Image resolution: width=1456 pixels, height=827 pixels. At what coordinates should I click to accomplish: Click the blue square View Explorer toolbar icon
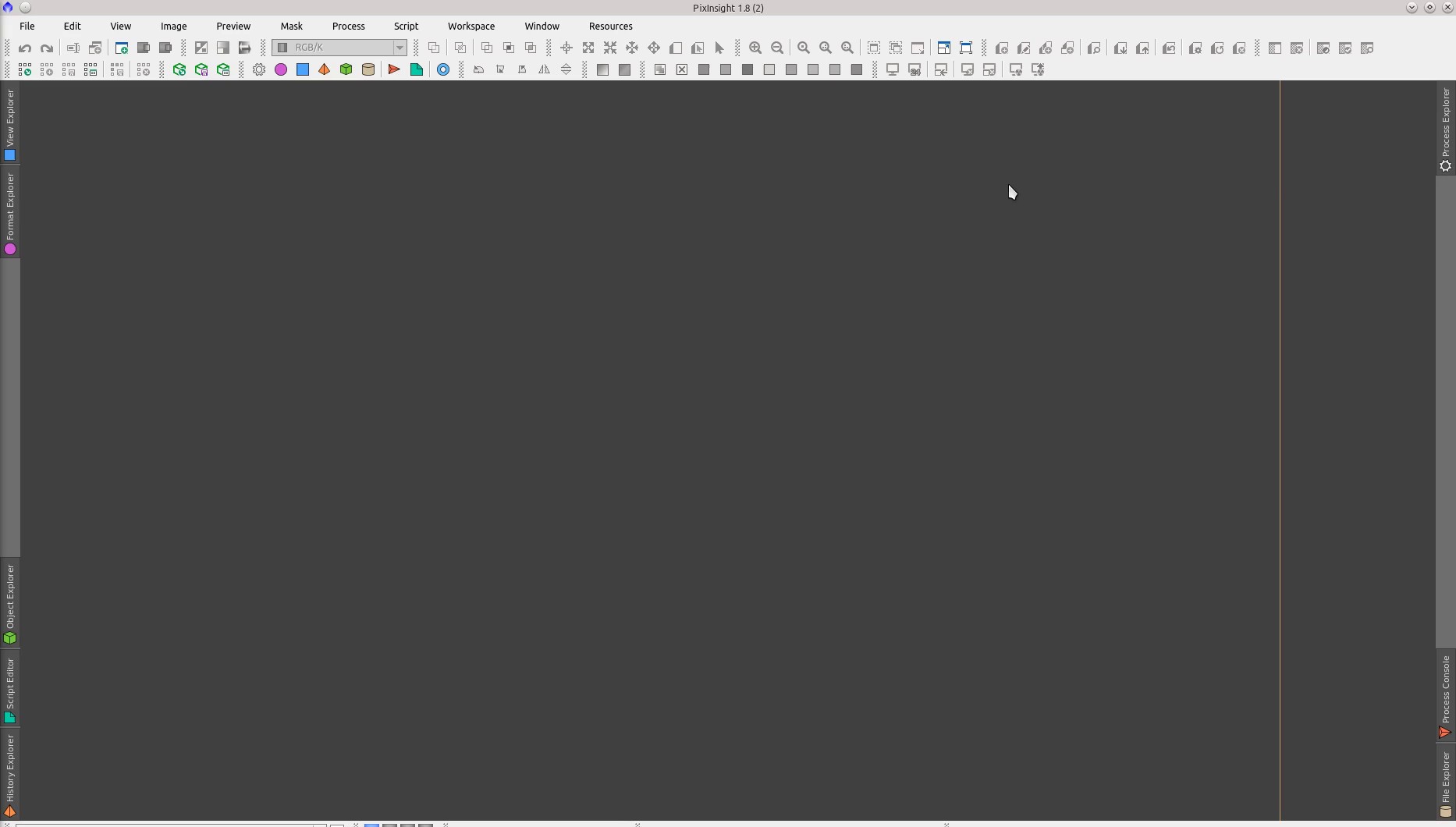[303, 70]
